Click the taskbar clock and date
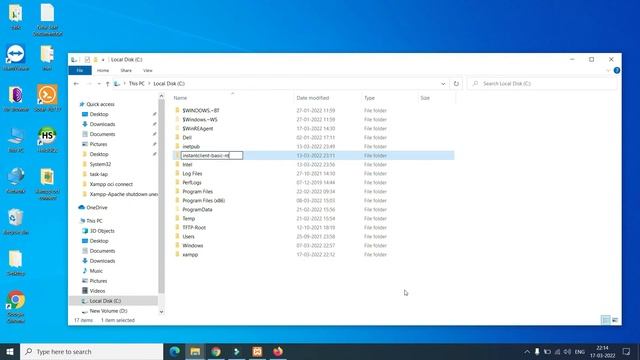 [x=602, y=351]
